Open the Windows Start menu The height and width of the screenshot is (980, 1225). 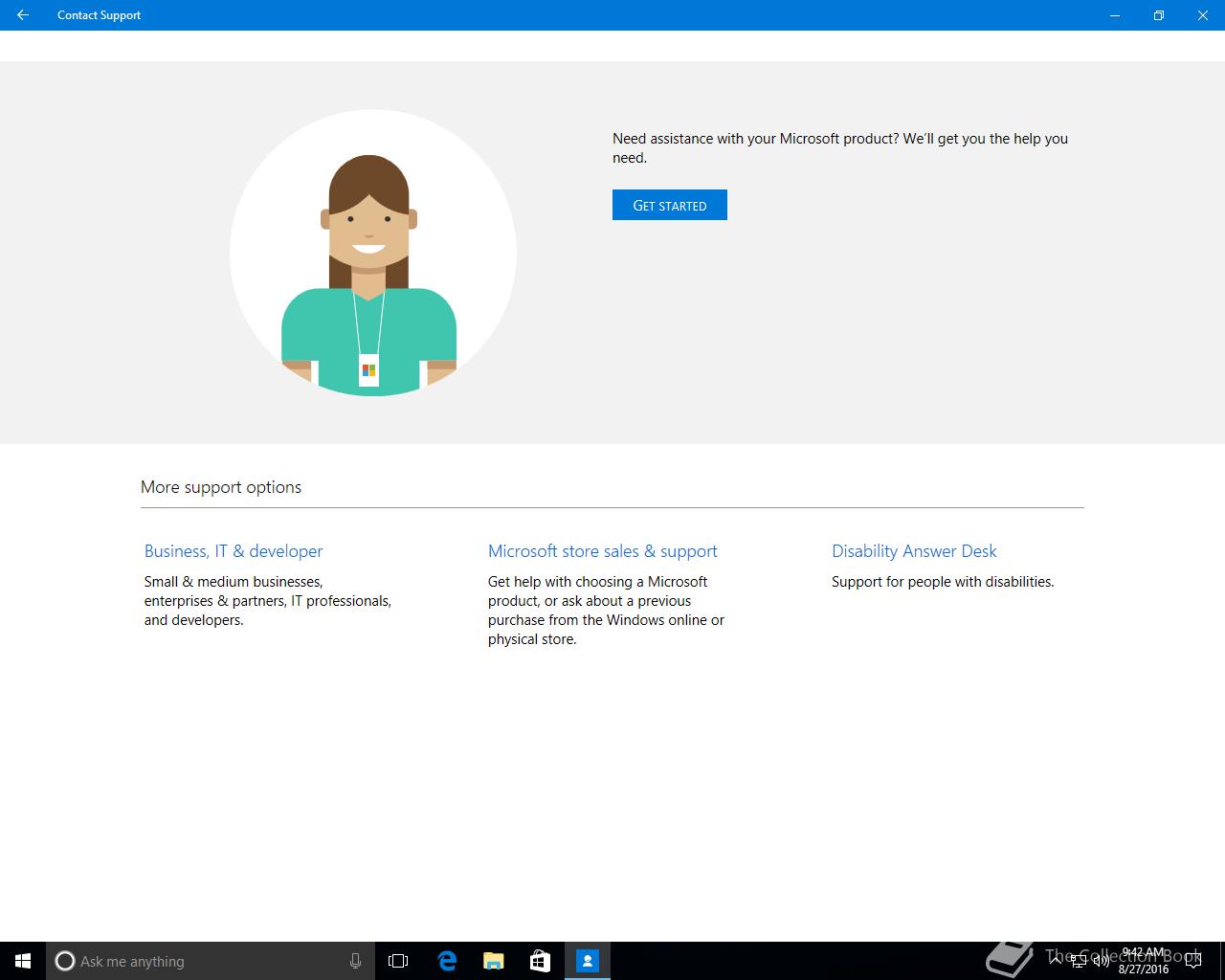click(23, 961)
